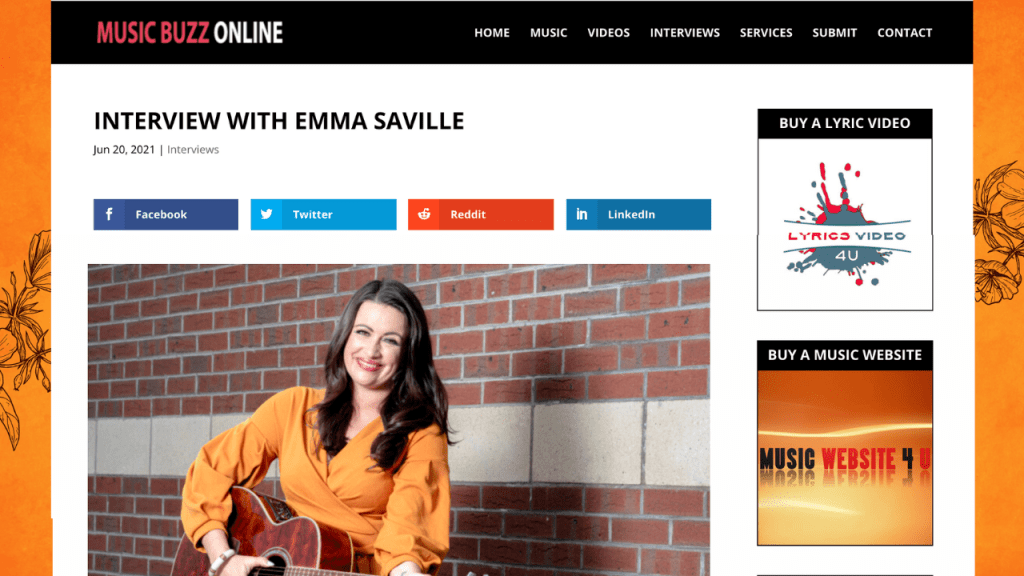Click the Emma Saville featured photo
This screenshot has width=1024, height=576.
point(399,420)
